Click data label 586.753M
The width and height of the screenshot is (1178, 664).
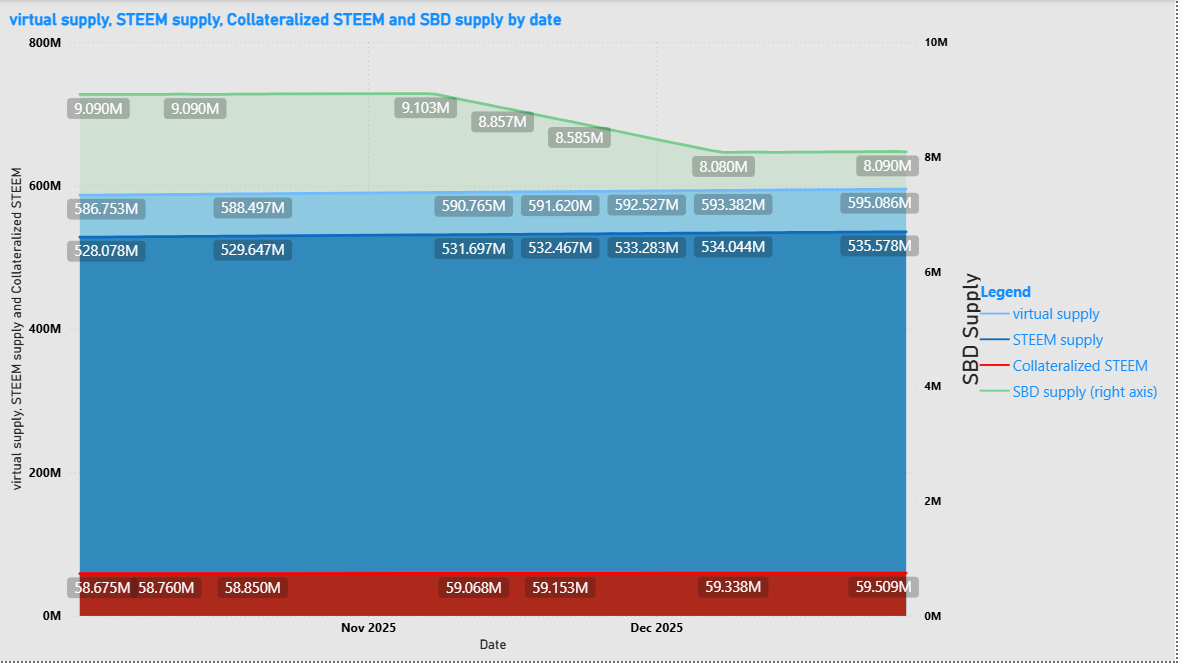point(106,209)
